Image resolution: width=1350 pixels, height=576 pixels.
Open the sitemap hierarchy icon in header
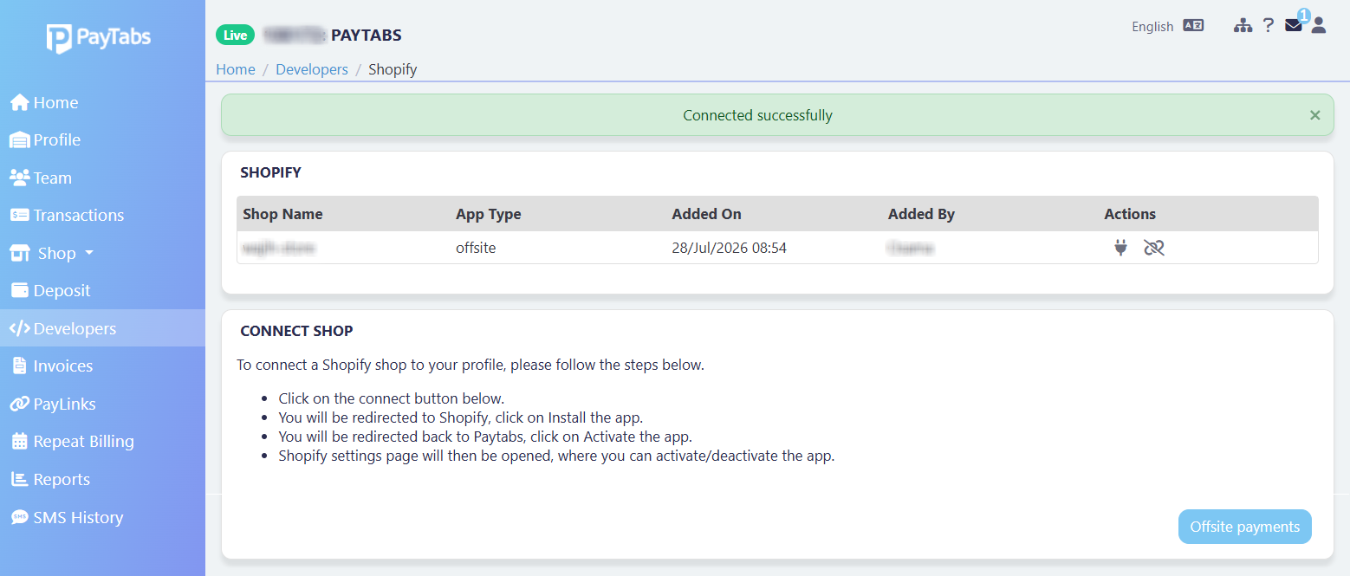[x=1243, y=26]
